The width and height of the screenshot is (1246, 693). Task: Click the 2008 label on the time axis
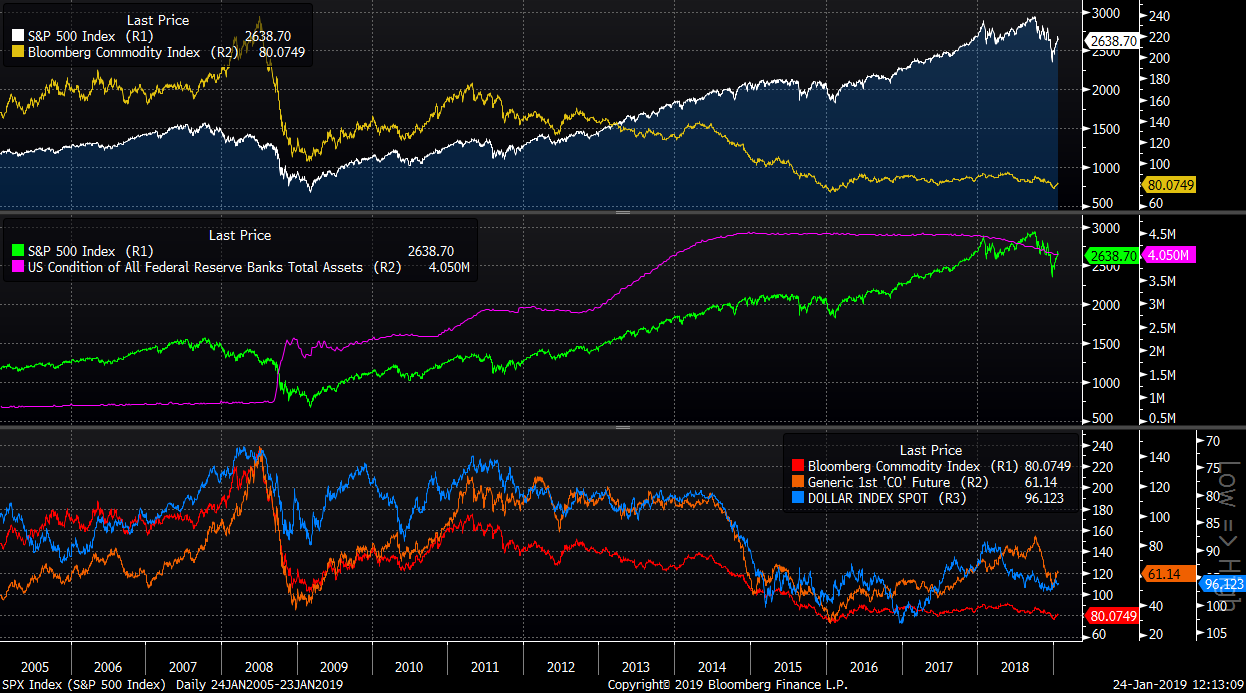tap(258, 666)
